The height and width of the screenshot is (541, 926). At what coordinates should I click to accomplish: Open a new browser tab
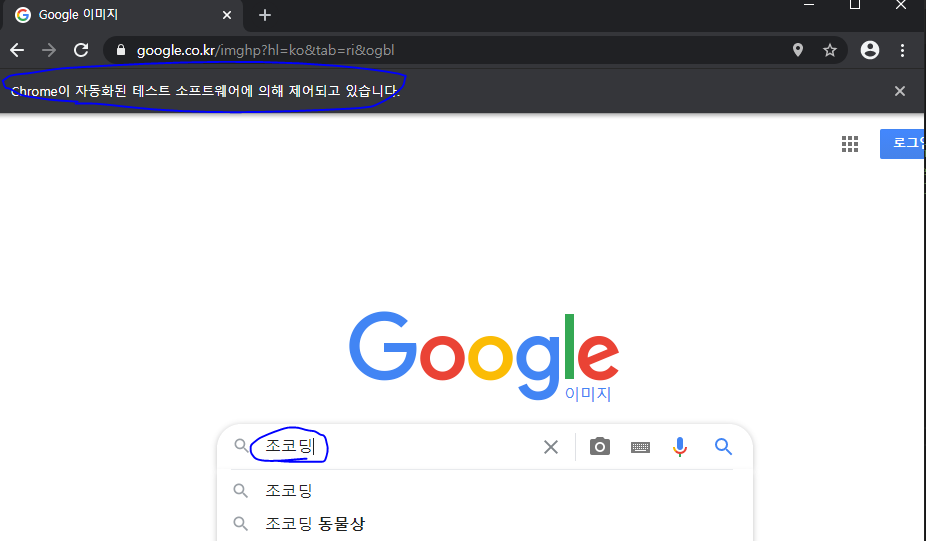tap(265, 15)
